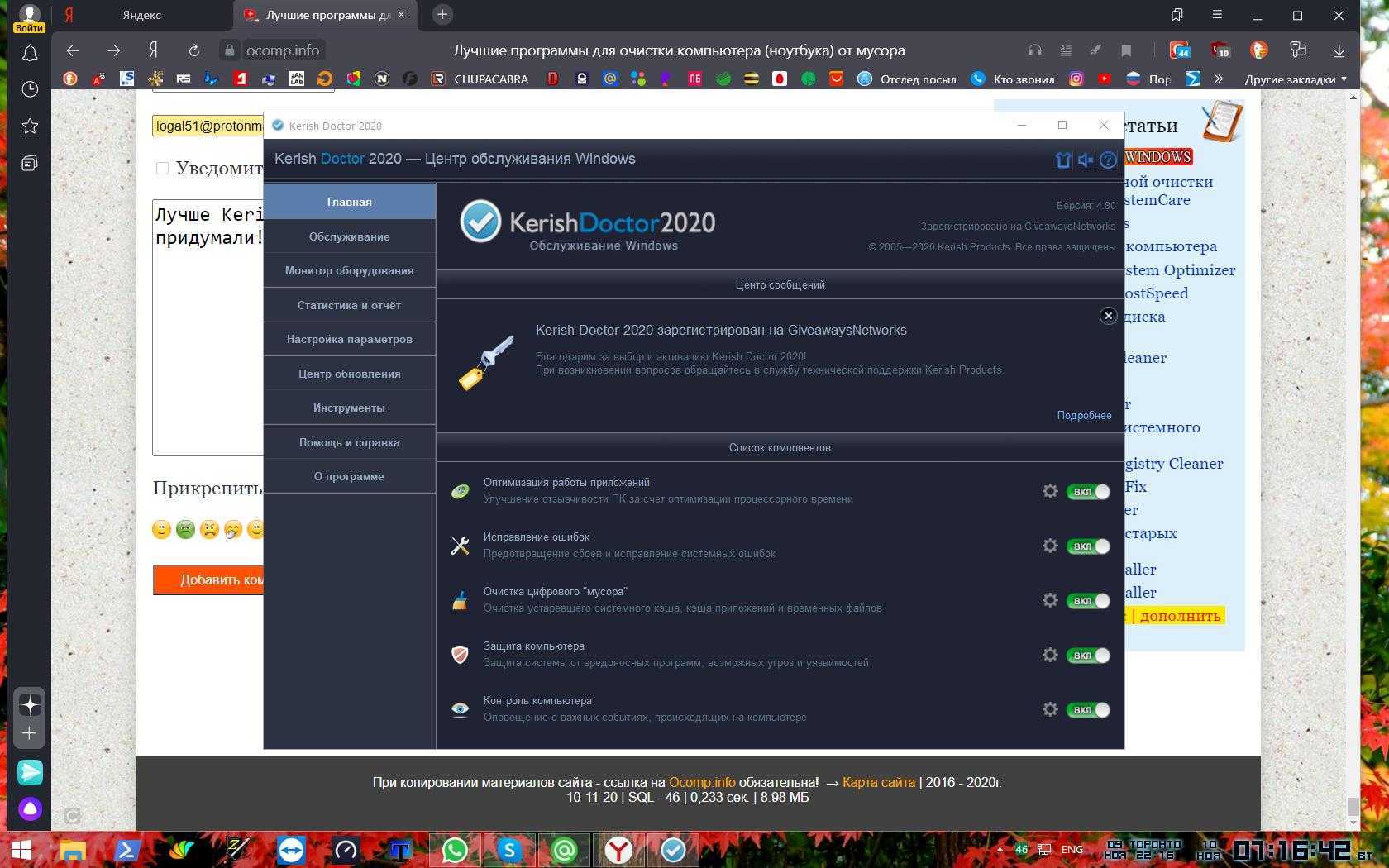Click the ocomp.info address field
The height and width of the screenshot is (868, 1389).
(x=283, y=50)
